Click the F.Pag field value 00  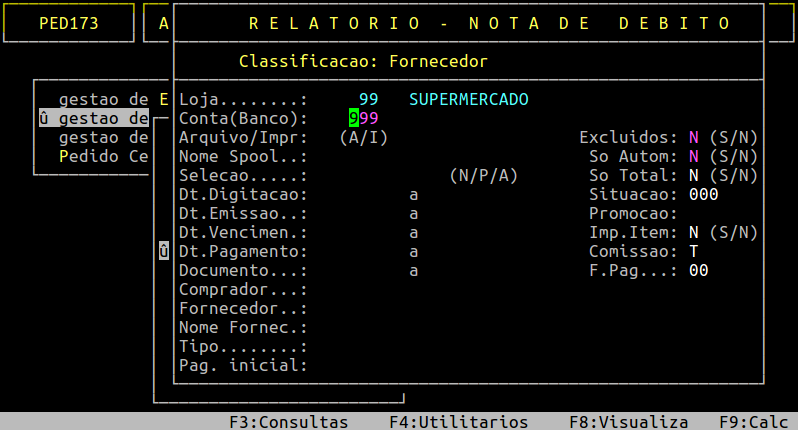click(698, 270)
